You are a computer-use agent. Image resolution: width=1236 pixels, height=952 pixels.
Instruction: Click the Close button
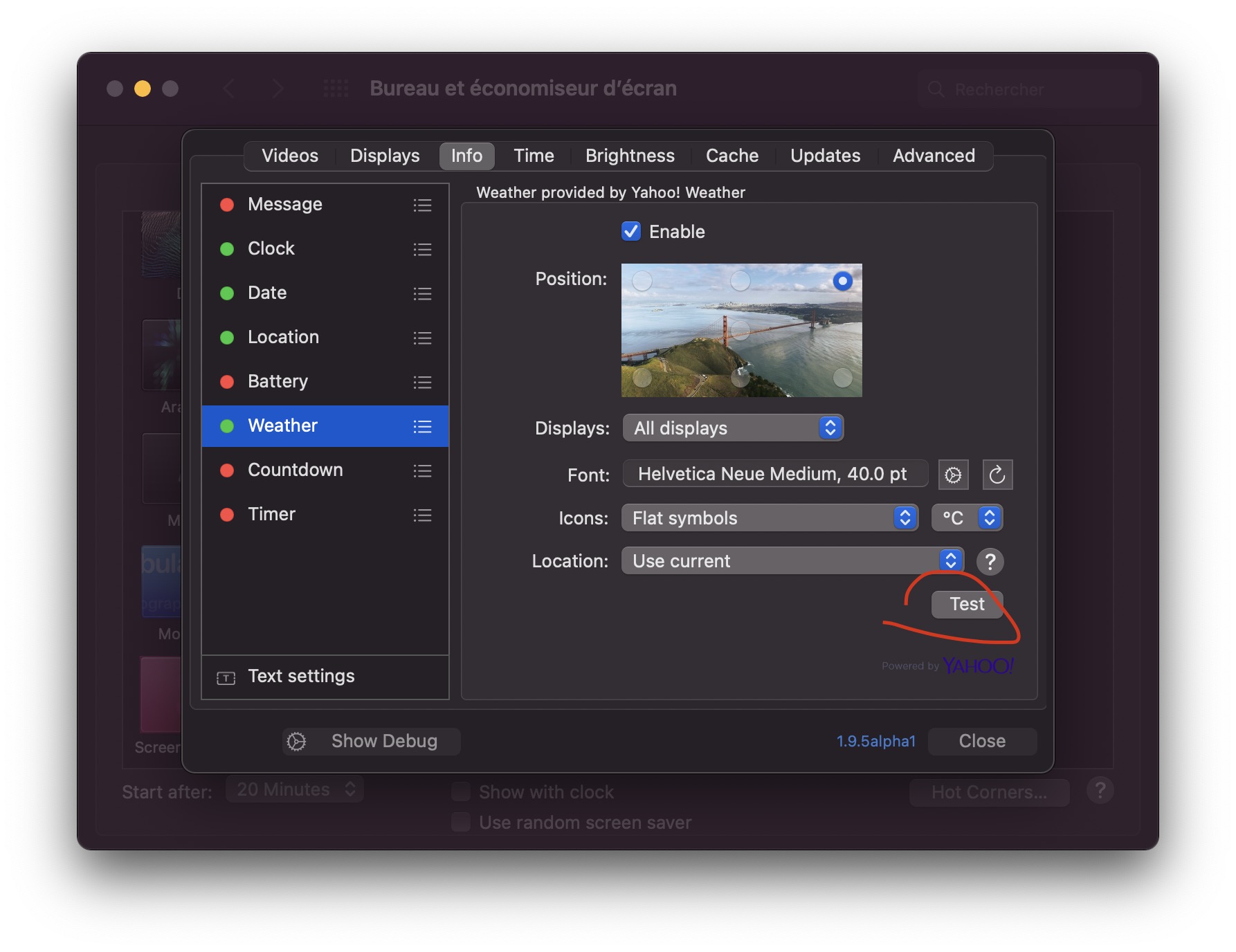(x=982, y=741)
